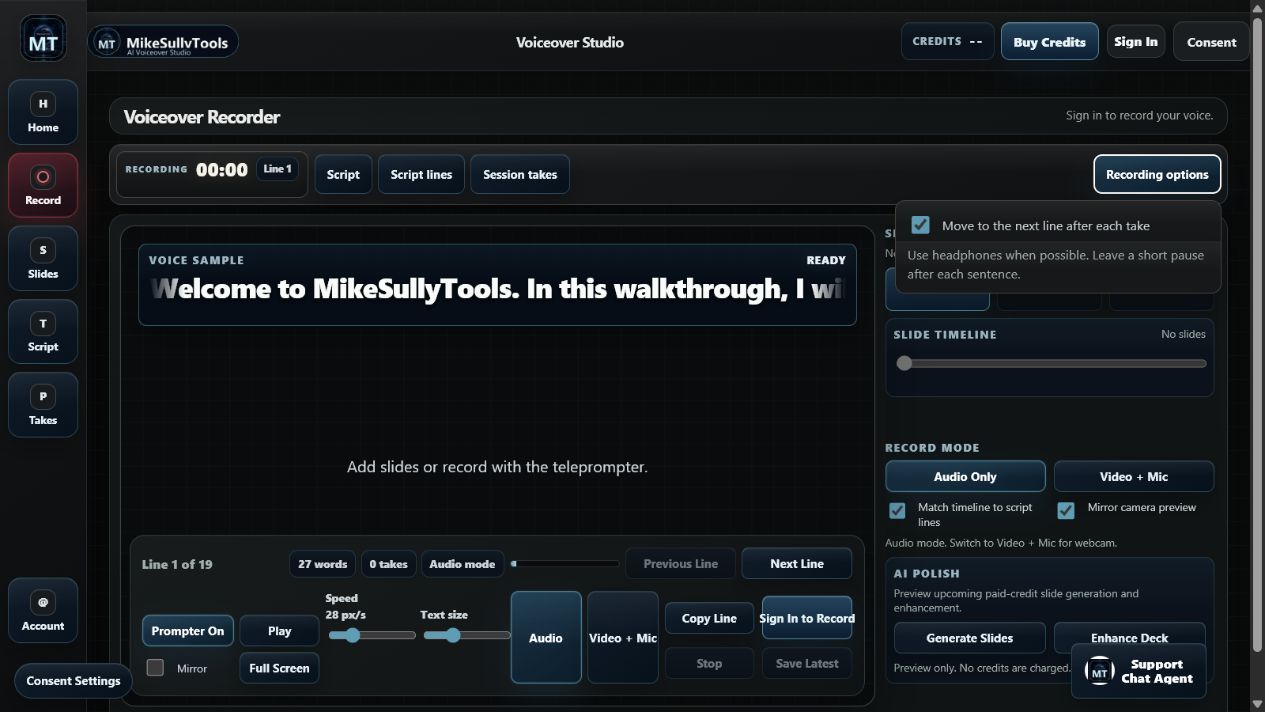The width and height of the screenshot is (1265, 712).
Task: Open the prompter Full Screen
Action: pyautogui.click(x=279, y=668)
